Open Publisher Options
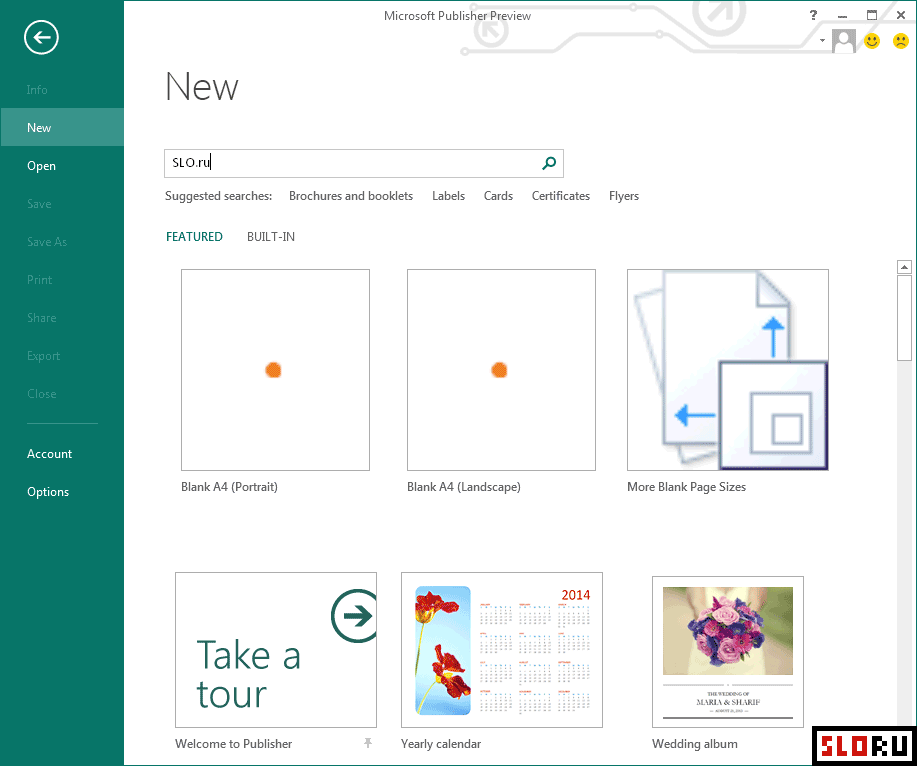Viewport: 917px width, 766px height. (48, 492)
